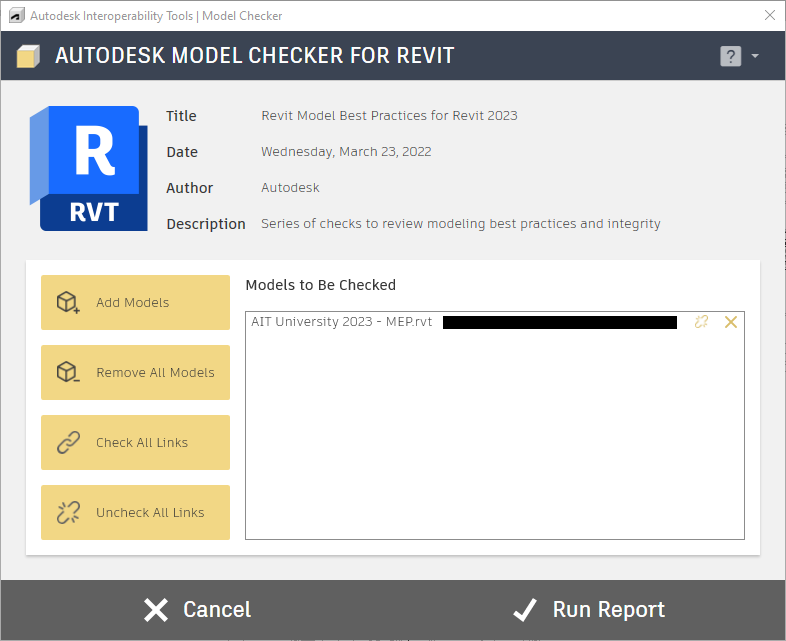Click the Revit RVT file logo

89,168
